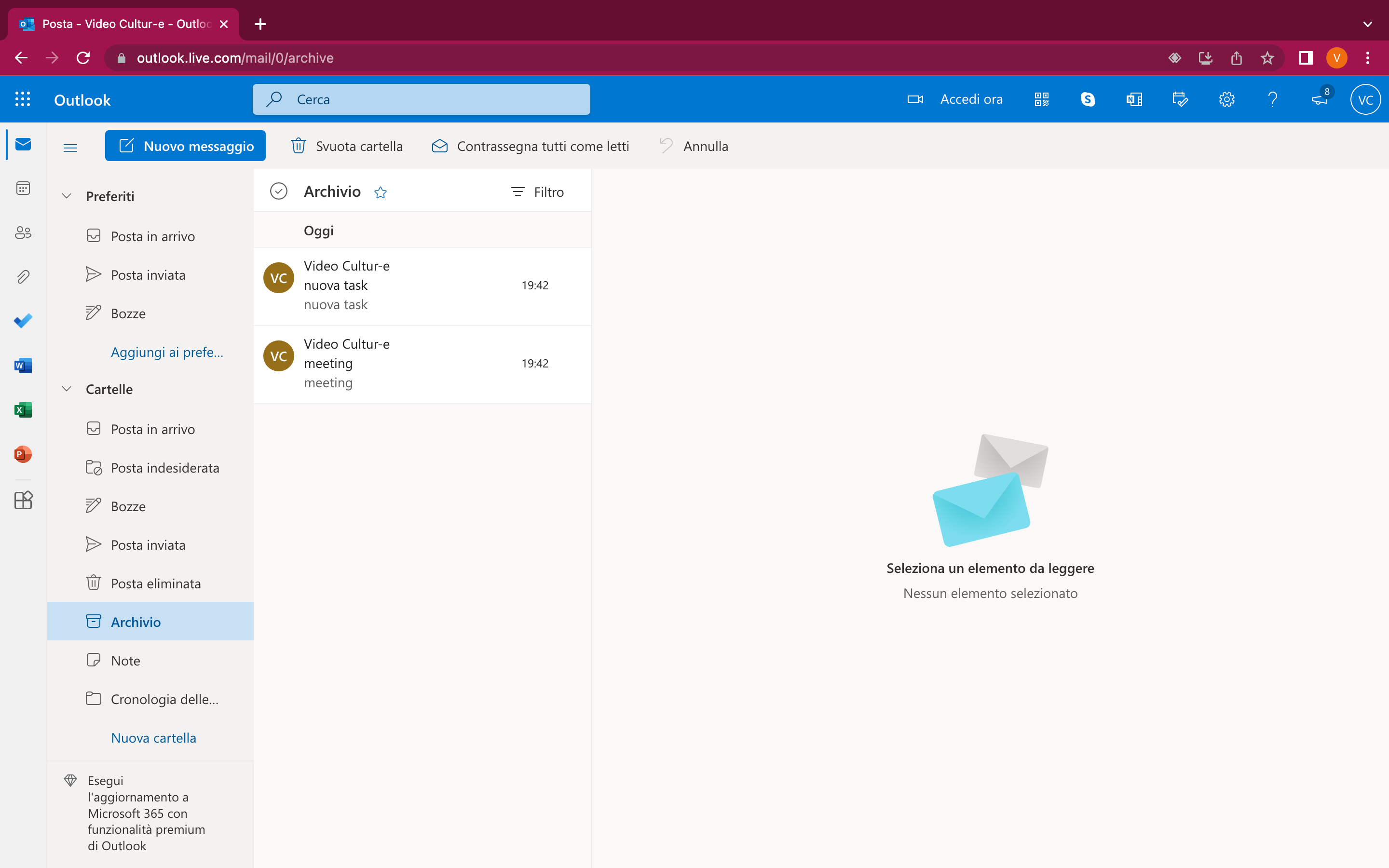
Task: Open OneNote from the top bar
Action: pos(1133,99)
